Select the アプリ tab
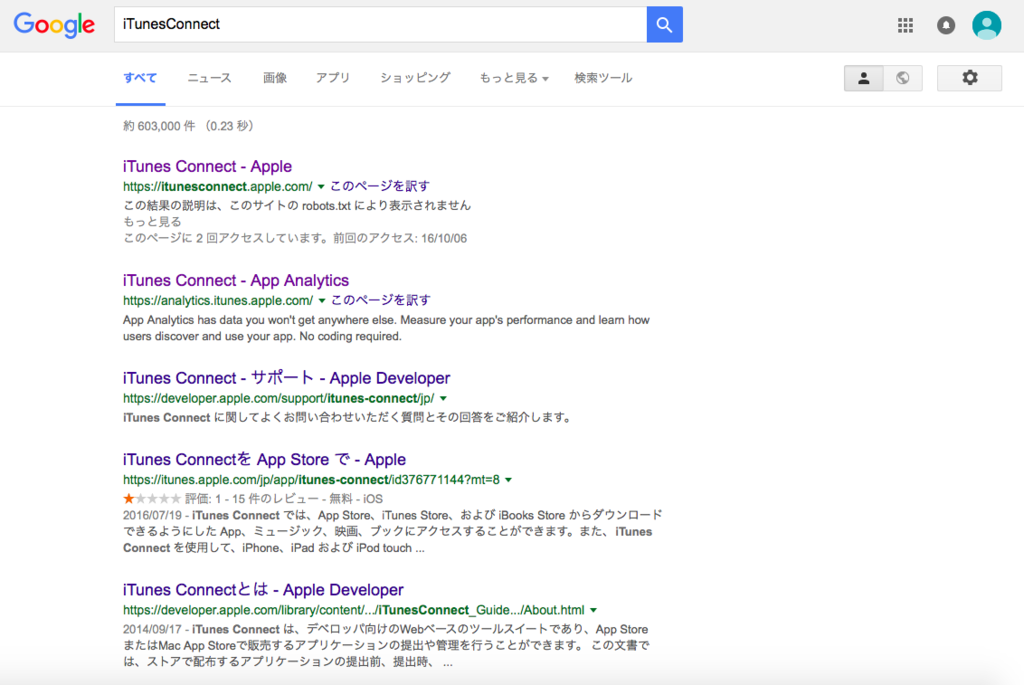 tap(333, 78)
